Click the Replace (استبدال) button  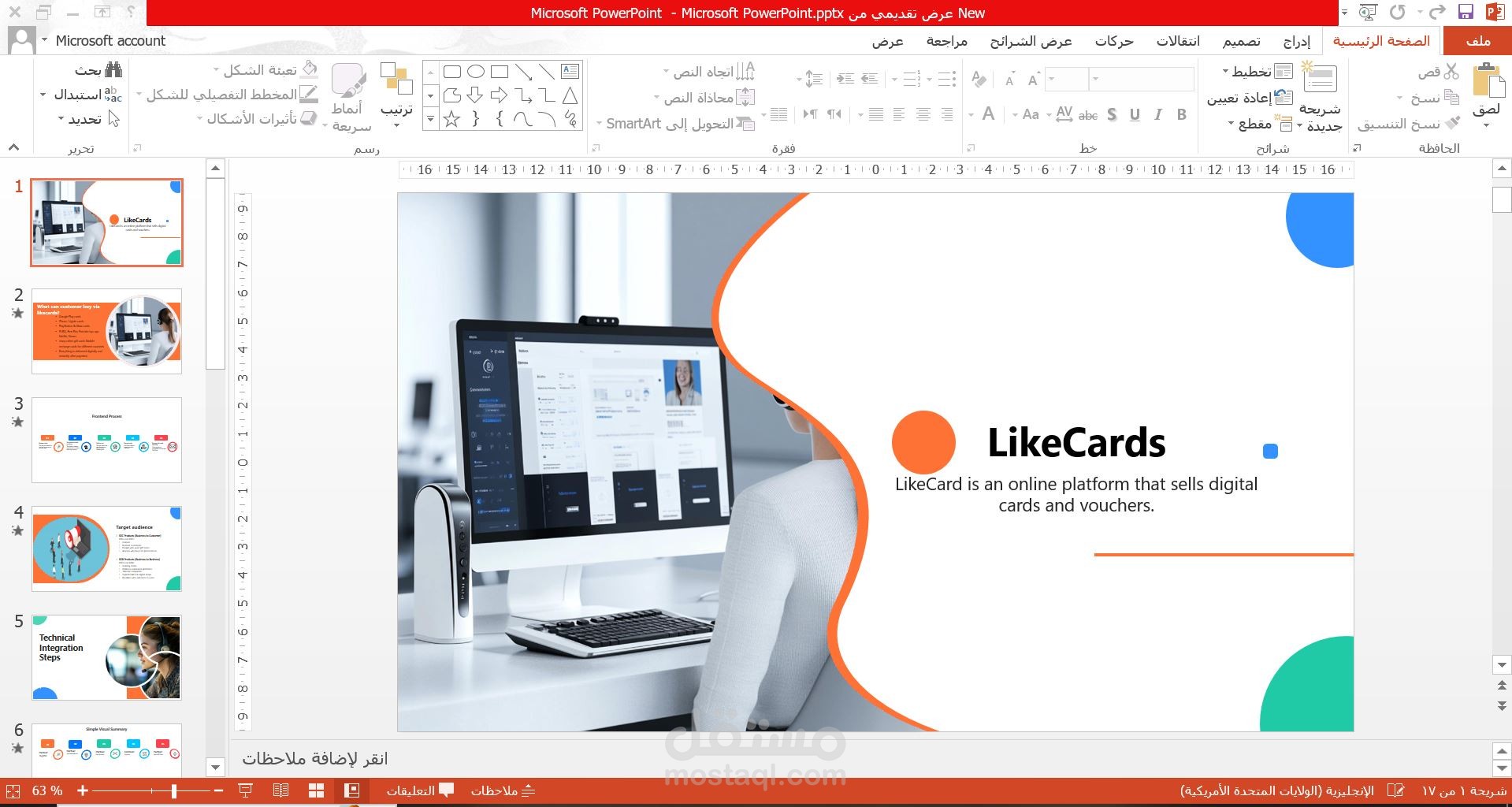[x=81, y=95]
